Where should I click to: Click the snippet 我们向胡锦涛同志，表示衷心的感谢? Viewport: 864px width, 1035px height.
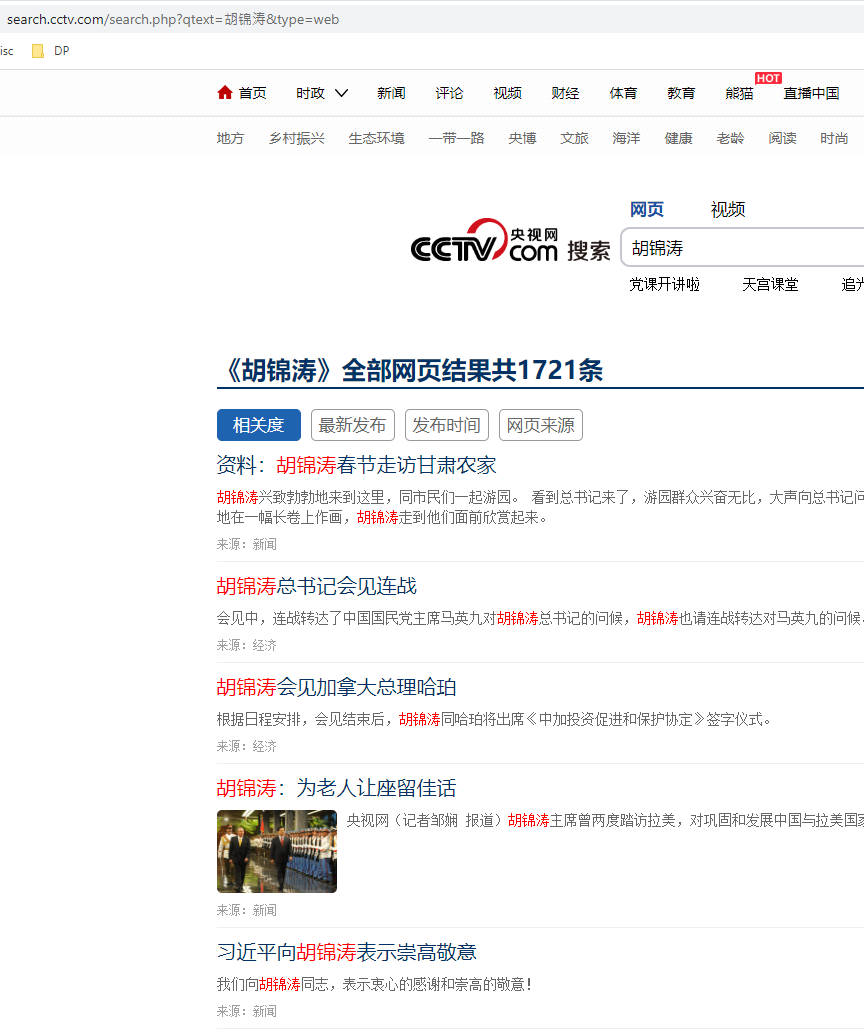pyautogui.click(x=374, y=984)
